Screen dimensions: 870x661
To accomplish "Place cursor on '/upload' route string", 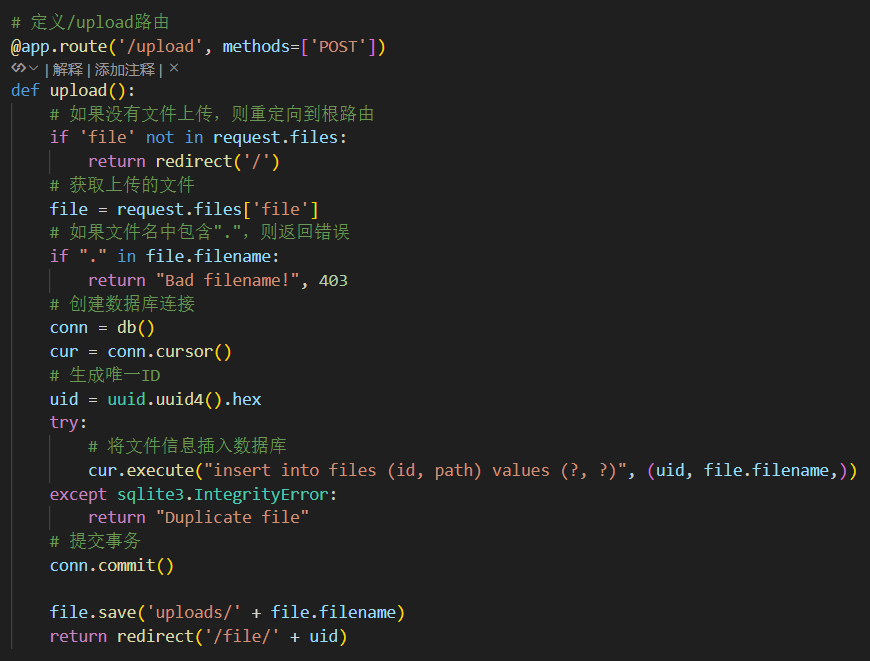I will tap(165, 47).
